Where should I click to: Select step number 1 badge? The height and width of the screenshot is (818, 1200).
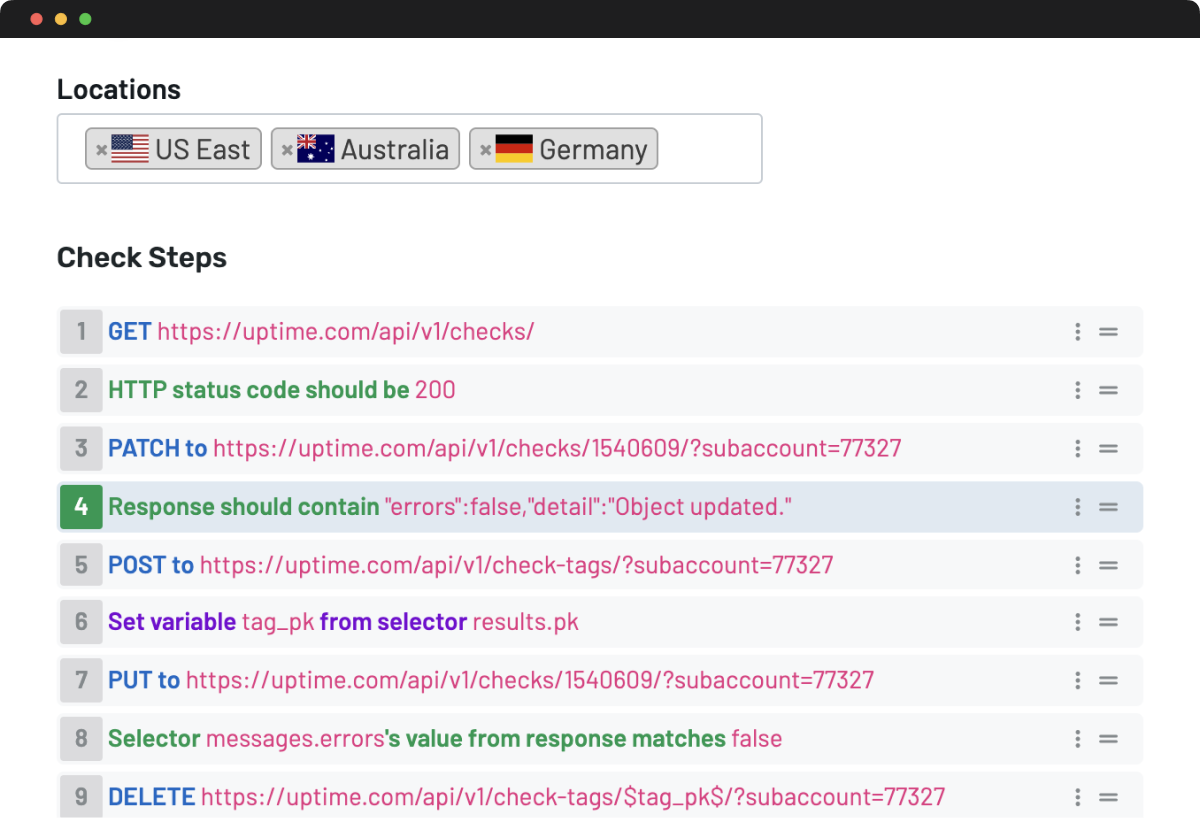(x=81, y=332)
